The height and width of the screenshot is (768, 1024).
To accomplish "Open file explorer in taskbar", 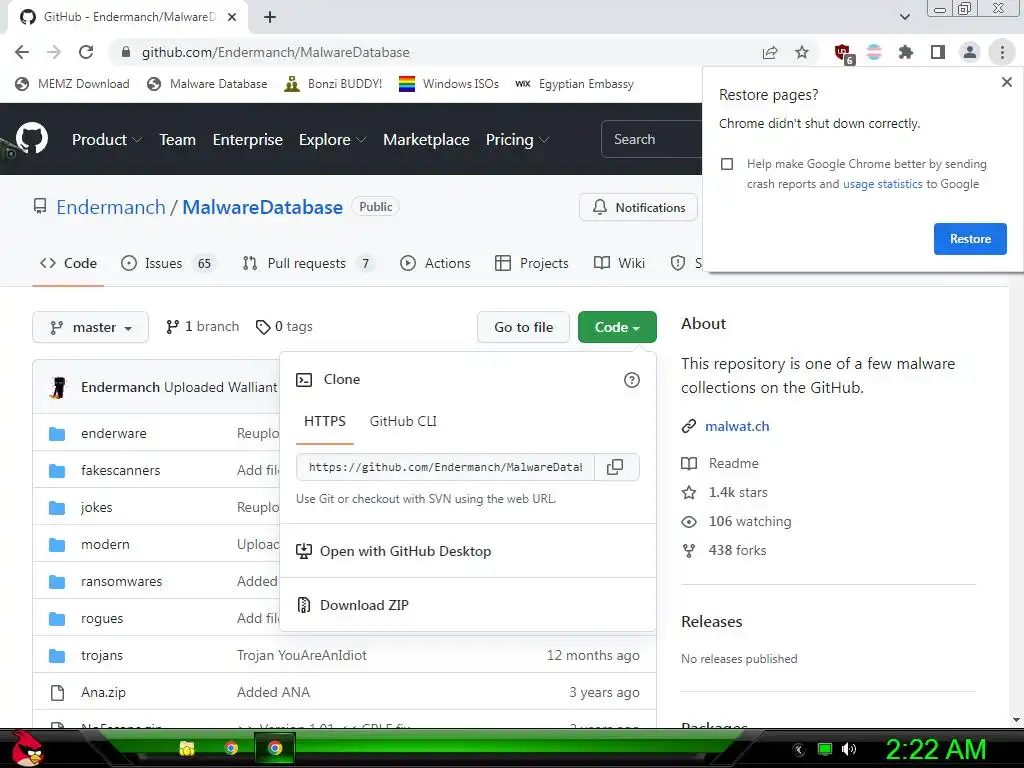I will pyautogui.click(x=187, y=748).
